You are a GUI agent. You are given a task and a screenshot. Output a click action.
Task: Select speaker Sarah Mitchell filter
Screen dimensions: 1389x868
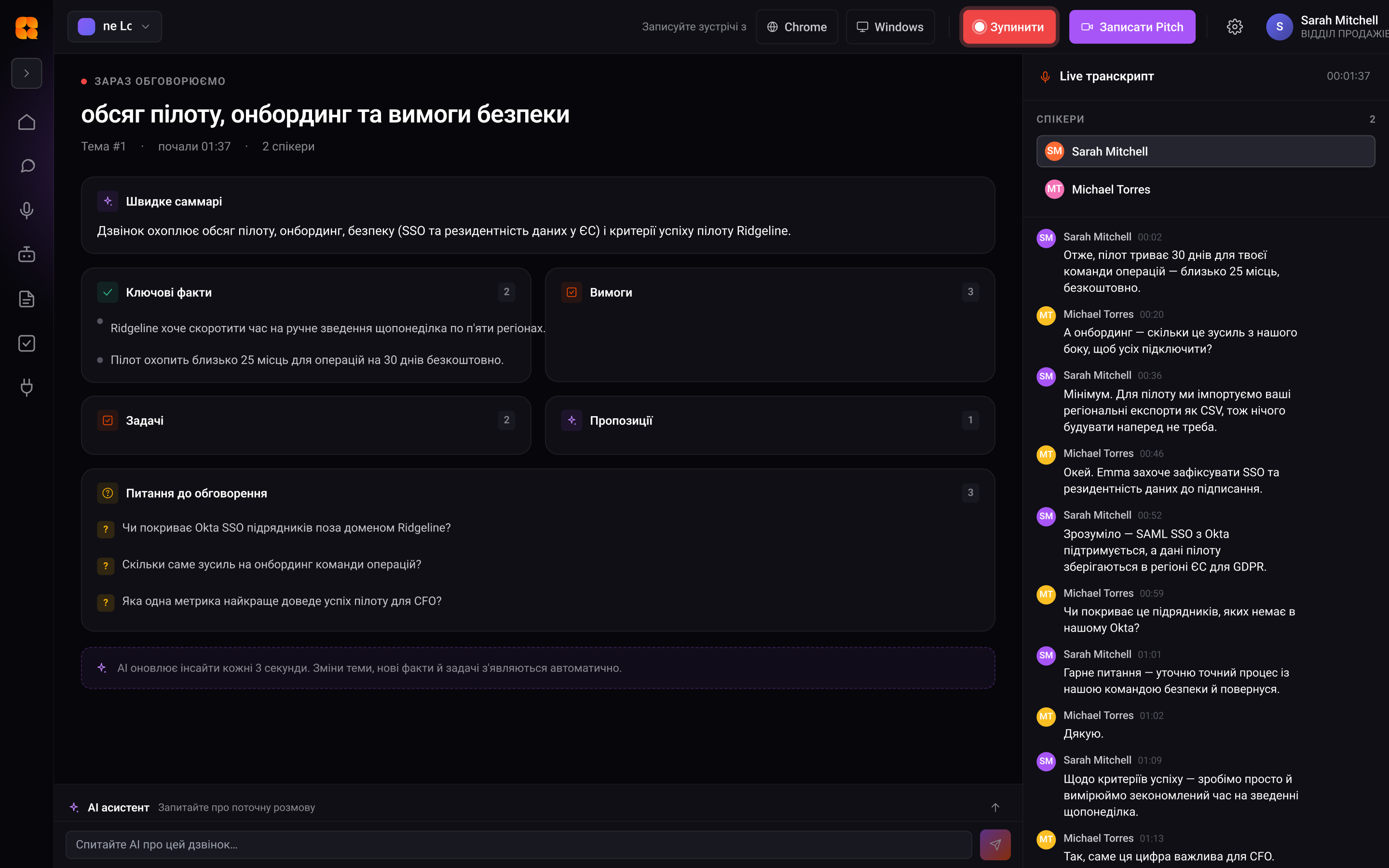[1205, 151]
